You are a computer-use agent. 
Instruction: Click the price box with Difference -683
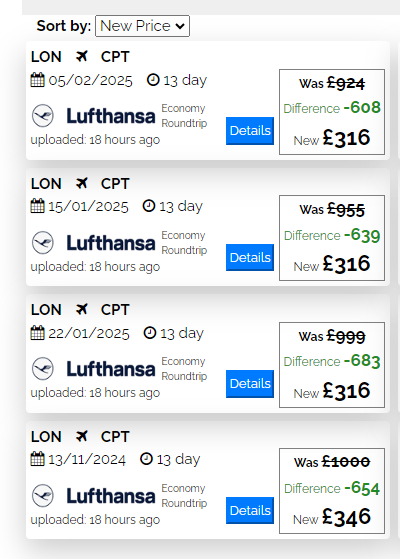click(332, 365)
